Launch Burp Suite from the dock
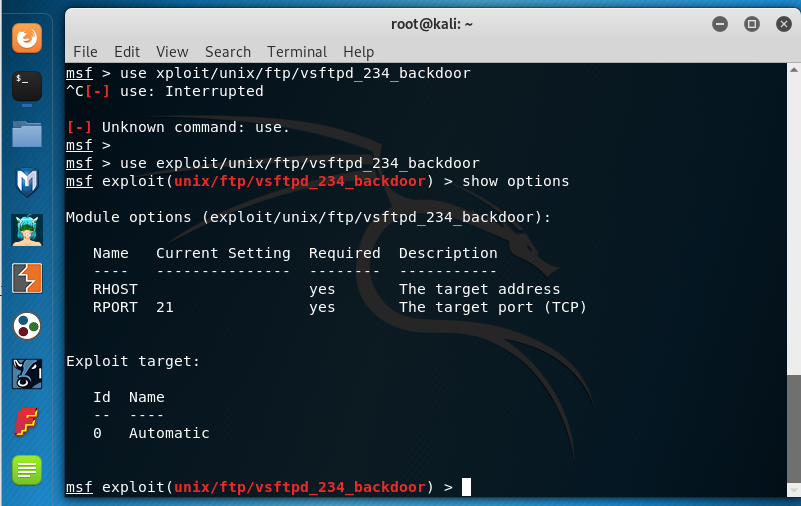This screenshot has height=506, width=801. [x=27, y=278]
